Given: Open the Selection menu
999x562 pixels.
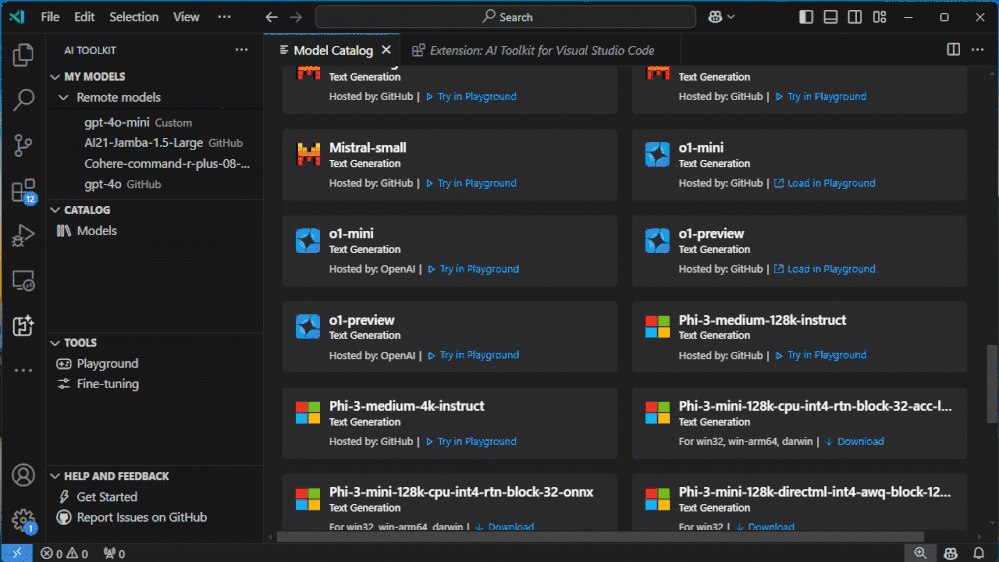Looking at the screenshot, I should pyautogui.click(x=134, y=17).
